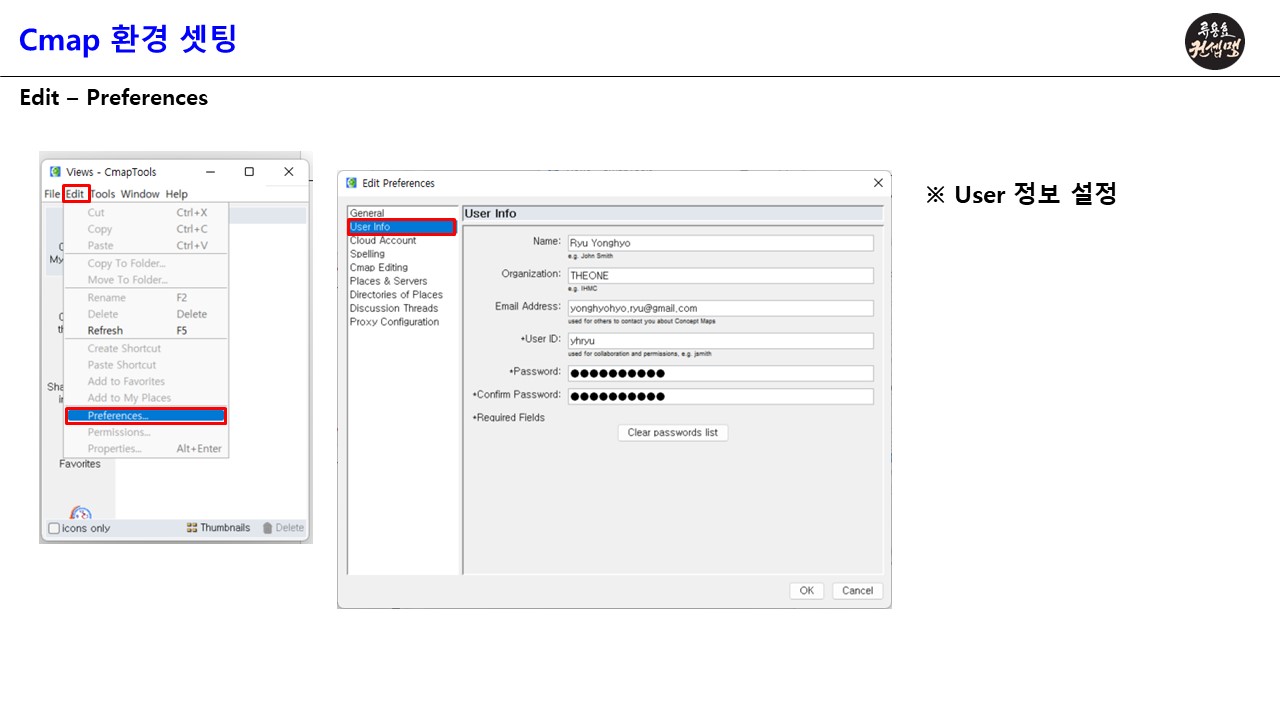Screen dimensions: 1280x720
Task: Choose Add to My Places entry
Action: [x=146, y=398]
